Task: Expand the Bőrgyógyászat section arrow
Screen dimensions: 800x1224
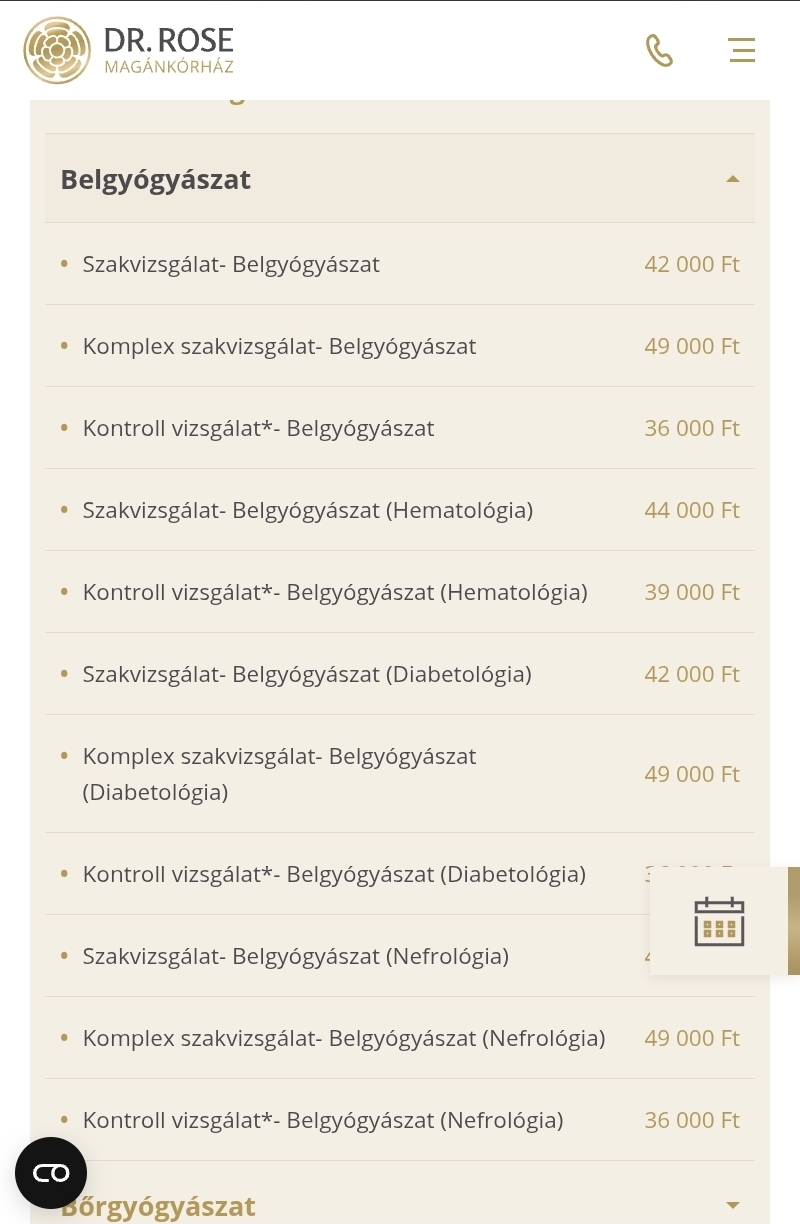Action: coord(733,1206)
